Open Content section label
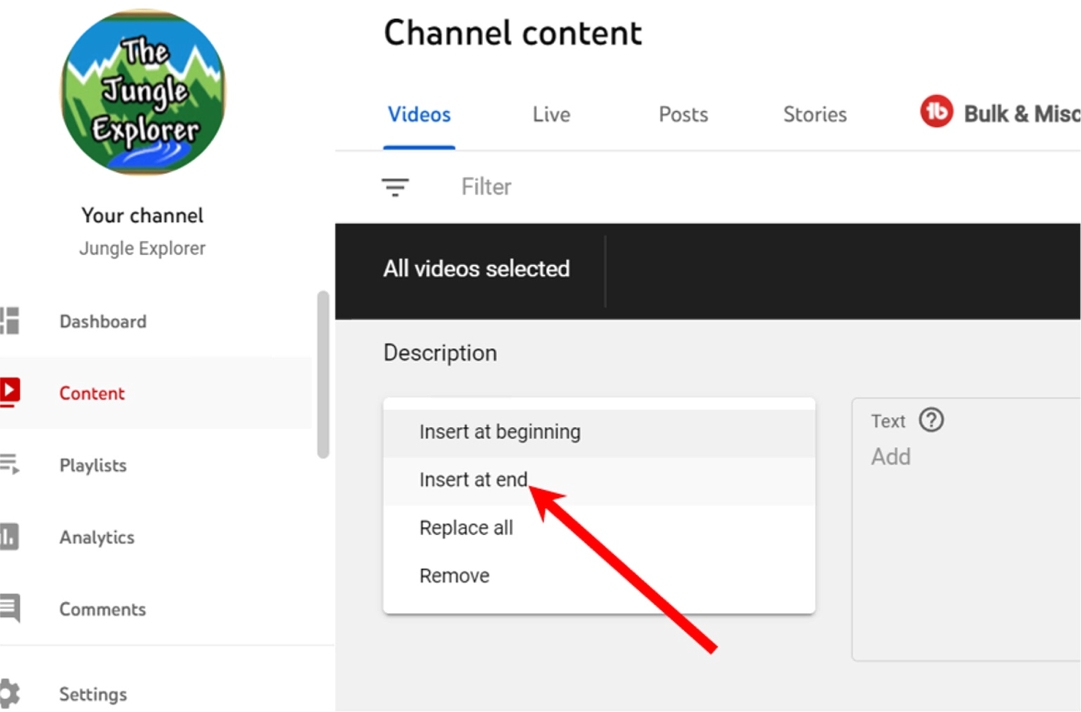Screen dimensions: 1081x712 92,394
